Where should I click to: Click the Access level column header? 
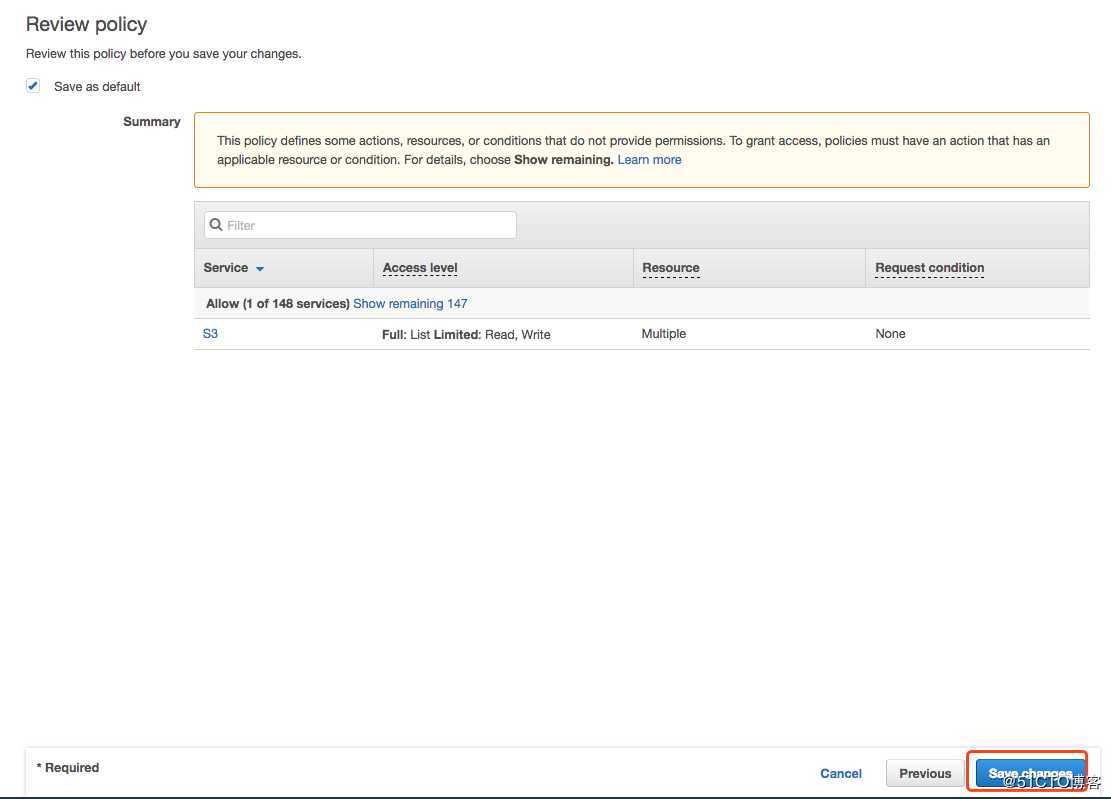[x=419, y=268]
